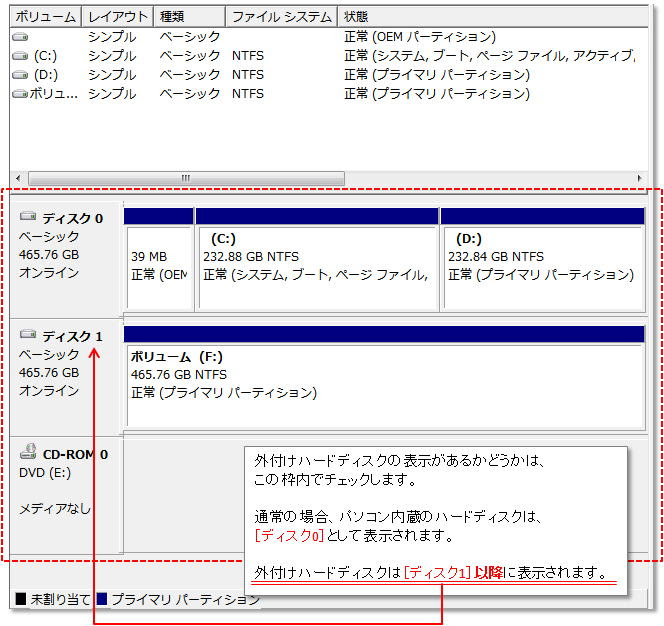Select the (C:) volume drive icon
The height and width of the screenshot is (626, 664).
tap(20, 55)
